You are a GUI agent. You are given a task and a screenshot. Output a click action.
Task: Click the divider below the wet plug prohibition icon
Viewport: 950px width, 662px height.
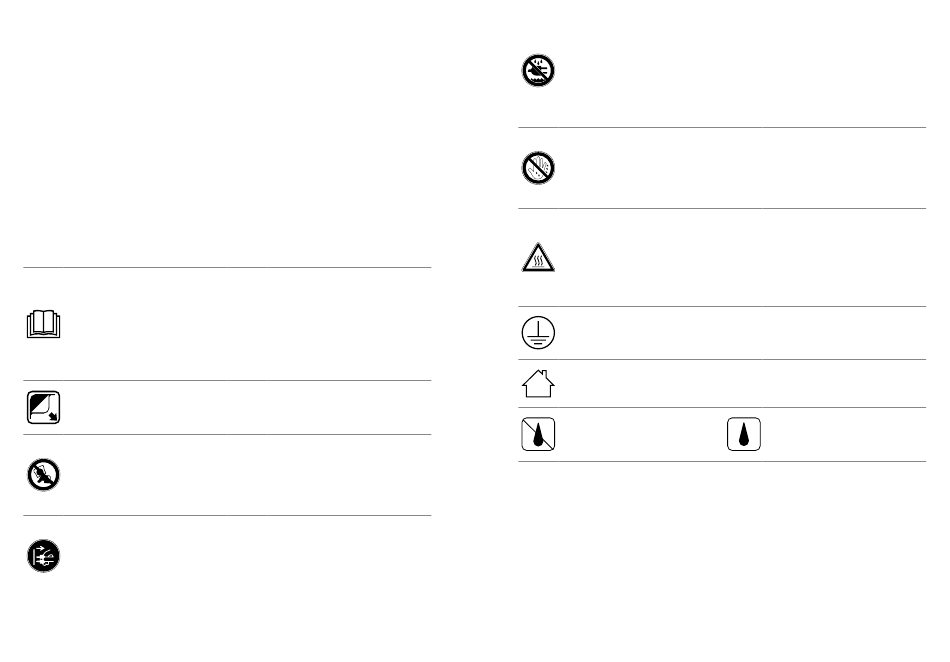[721, 127]
